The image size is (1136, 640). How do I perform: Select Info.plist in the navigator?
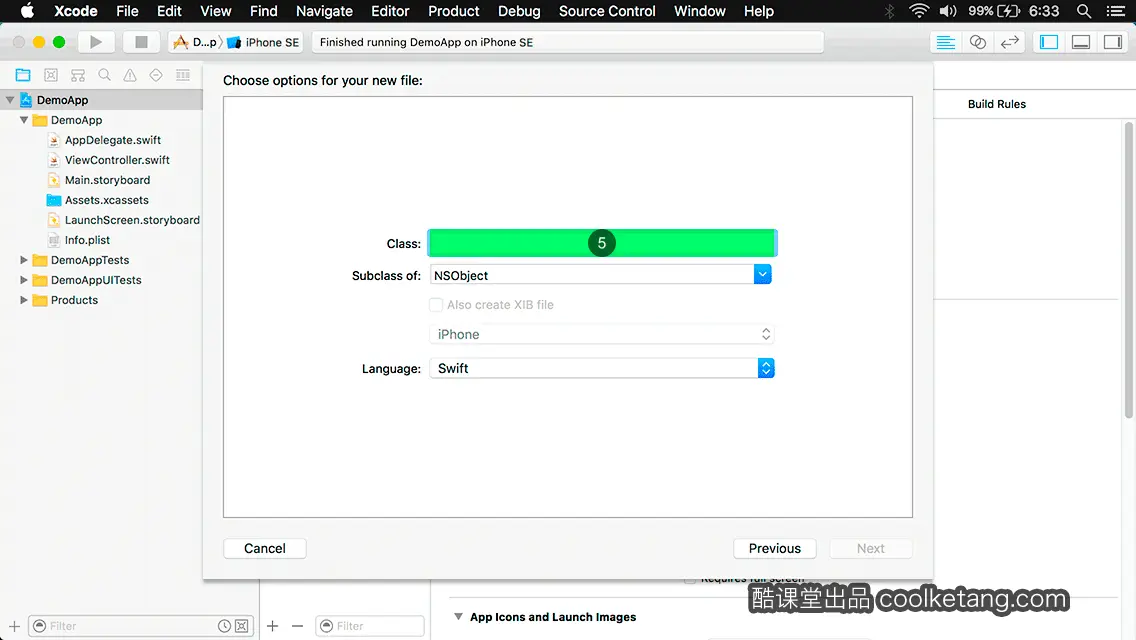(x=87, y=239)
